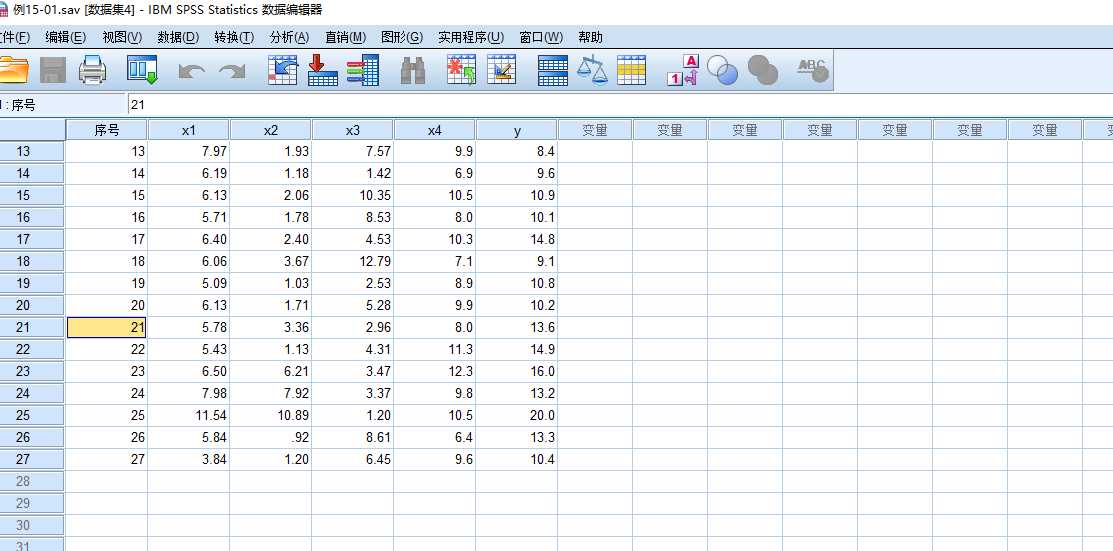Screen dimensions: 1113x551
Task: Click x1 cell with value 3.84
Action: 188,459
